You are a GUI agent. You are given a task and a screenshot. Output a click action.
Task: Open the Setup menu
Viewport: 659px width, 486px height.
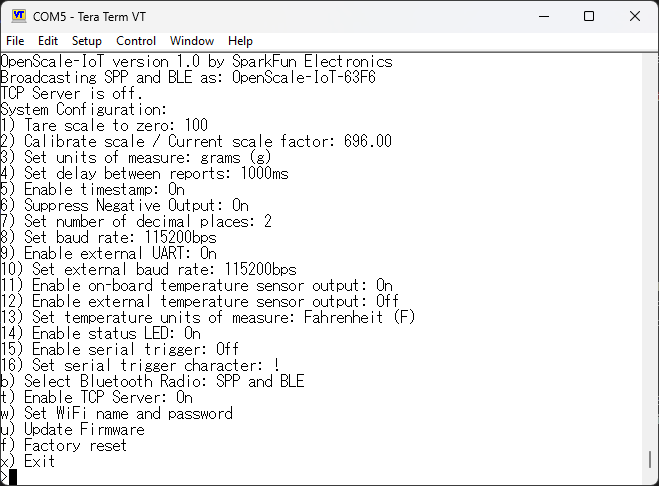pyautogui.click(x=87, y=41)
